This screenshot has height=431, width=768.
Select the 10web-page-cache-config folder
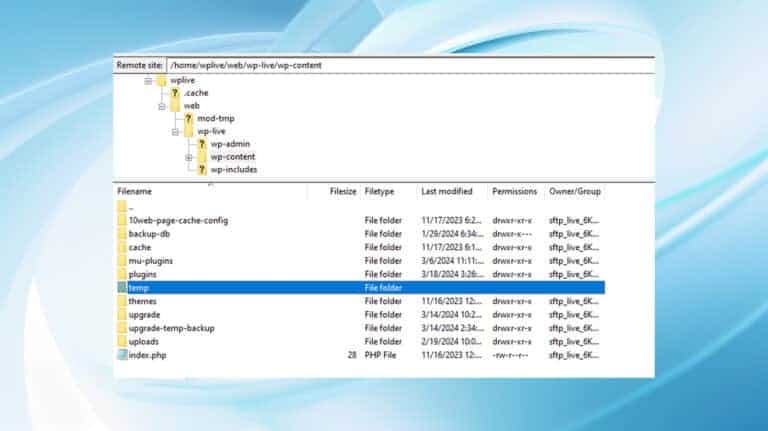coord(360,220)
